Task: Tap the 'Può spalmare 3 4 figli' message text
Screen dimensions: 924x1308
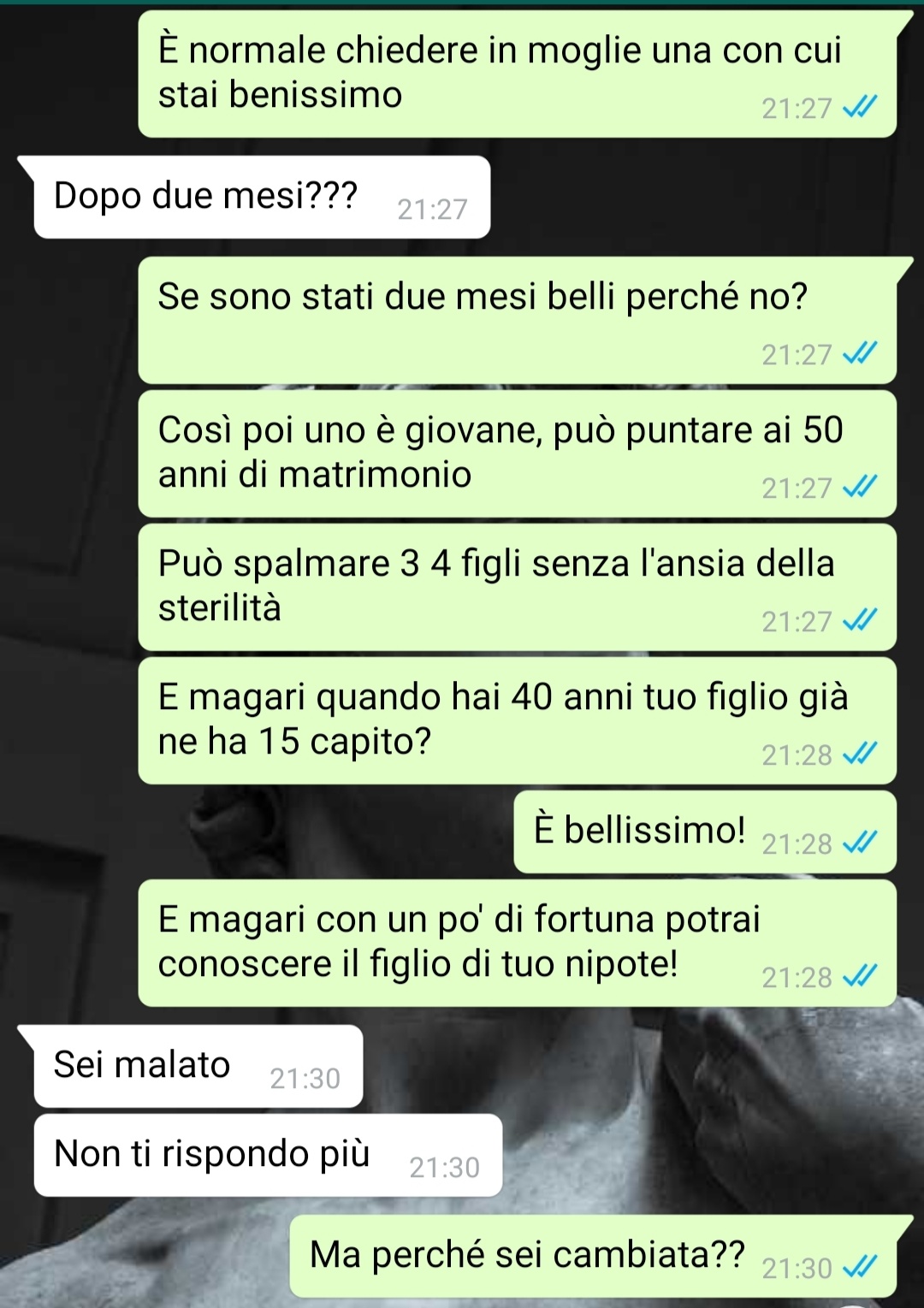Action: coord(496,585)
